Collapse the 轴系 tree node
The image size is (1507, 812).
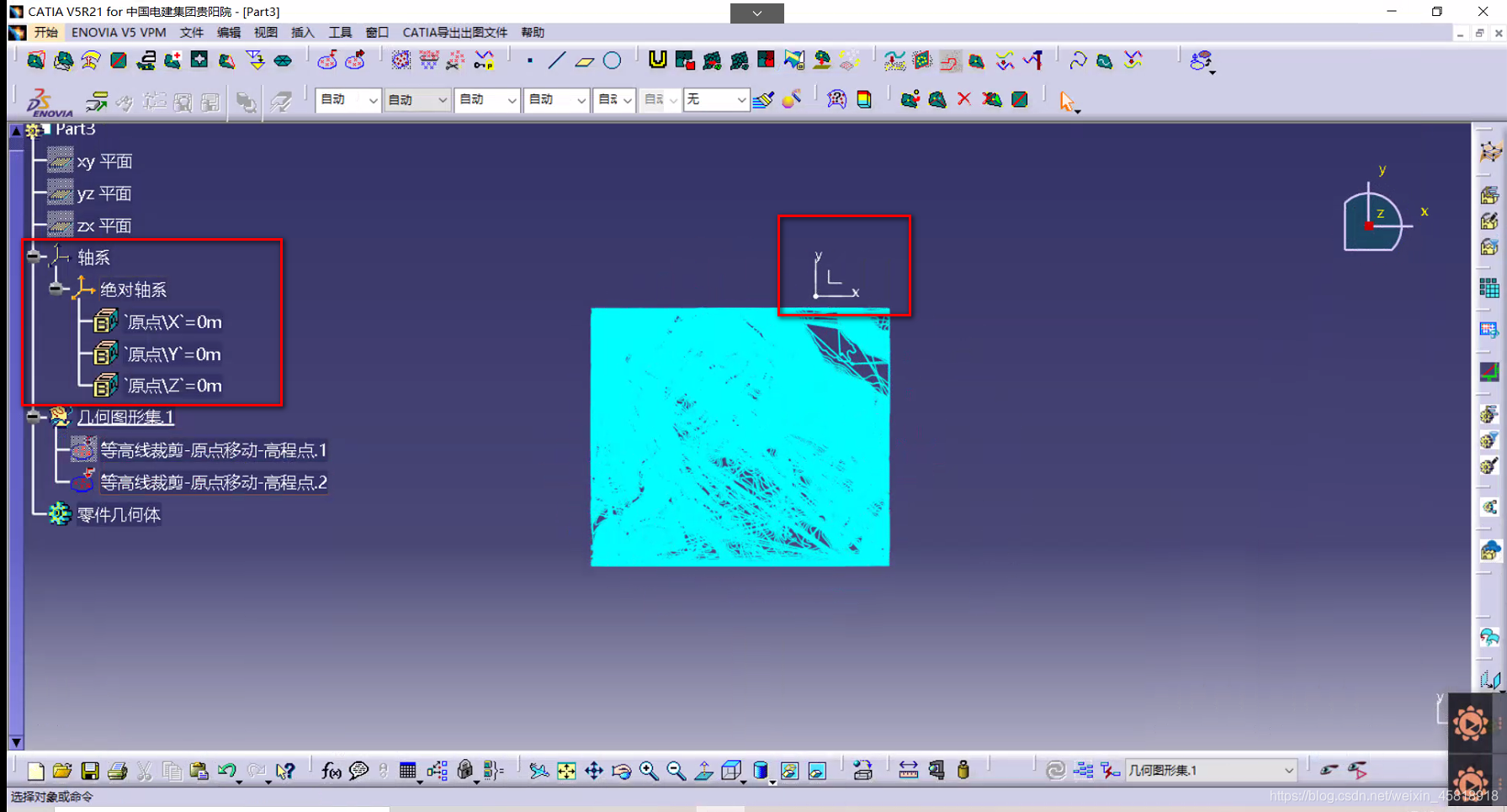tap(34, 257)
